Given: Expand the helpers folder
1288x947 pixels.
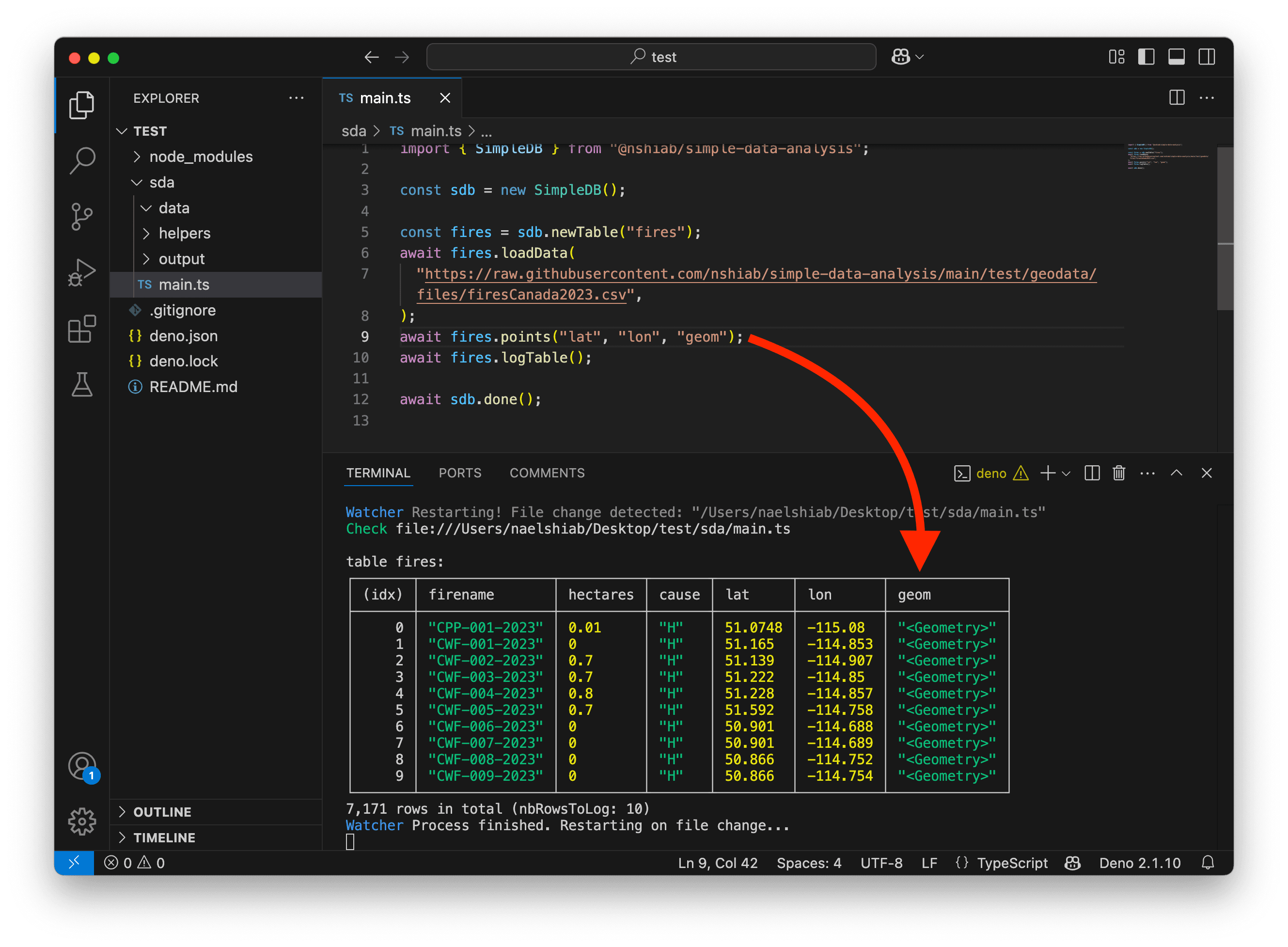Looking at the screenshot, I should click(216, 233).
